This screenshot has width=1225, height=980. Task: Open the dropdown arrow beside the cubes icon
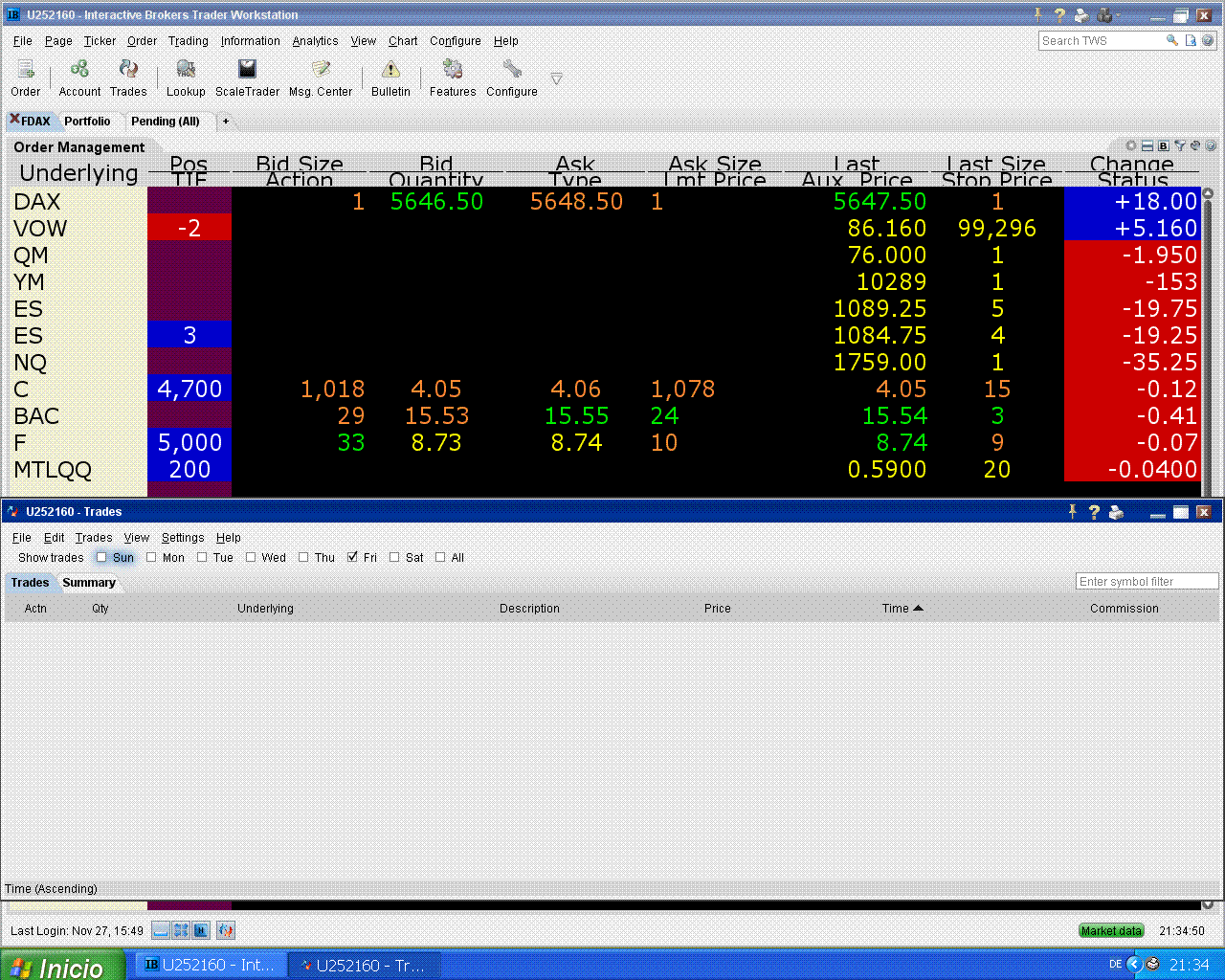1118,15
